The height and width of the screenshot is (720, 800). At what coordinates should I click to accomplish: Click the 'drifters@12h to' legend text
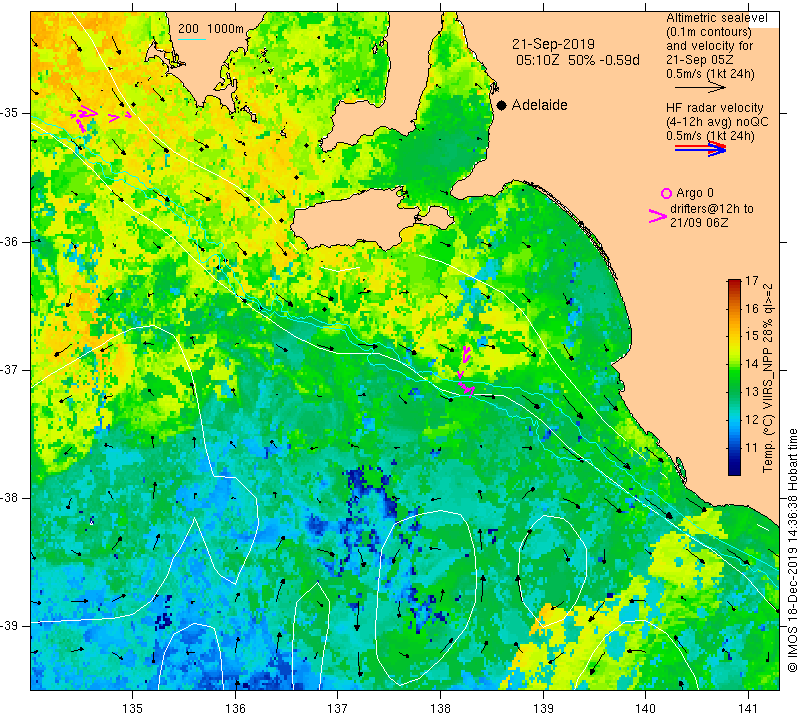click(x=711, y=209)
